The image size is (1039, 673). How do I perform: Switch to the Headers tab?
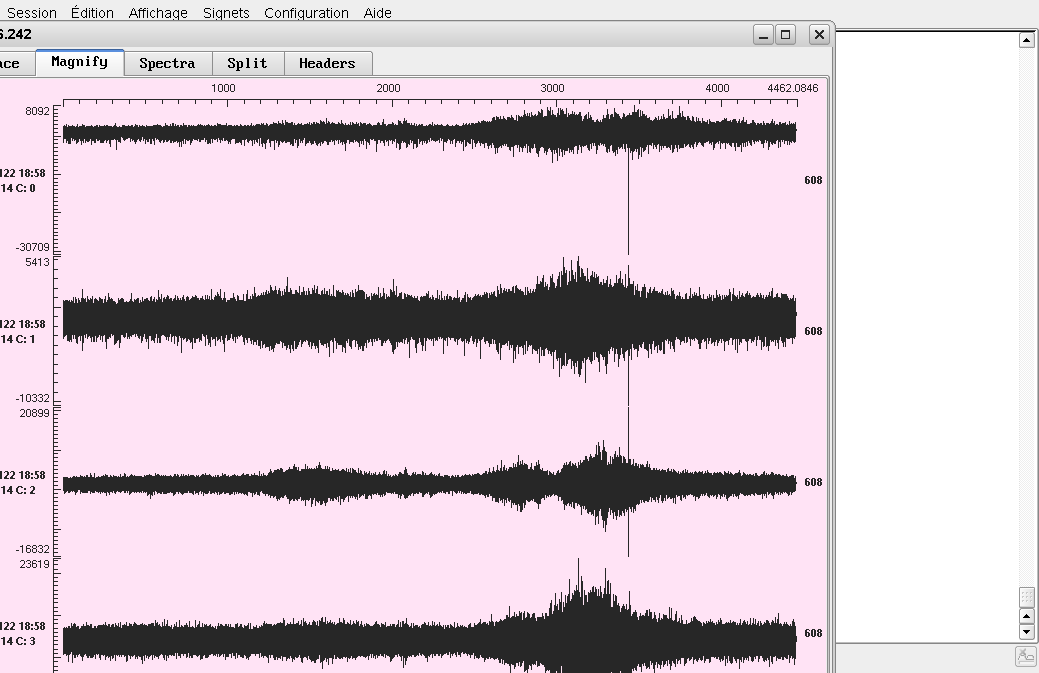(x=327, y=64)
